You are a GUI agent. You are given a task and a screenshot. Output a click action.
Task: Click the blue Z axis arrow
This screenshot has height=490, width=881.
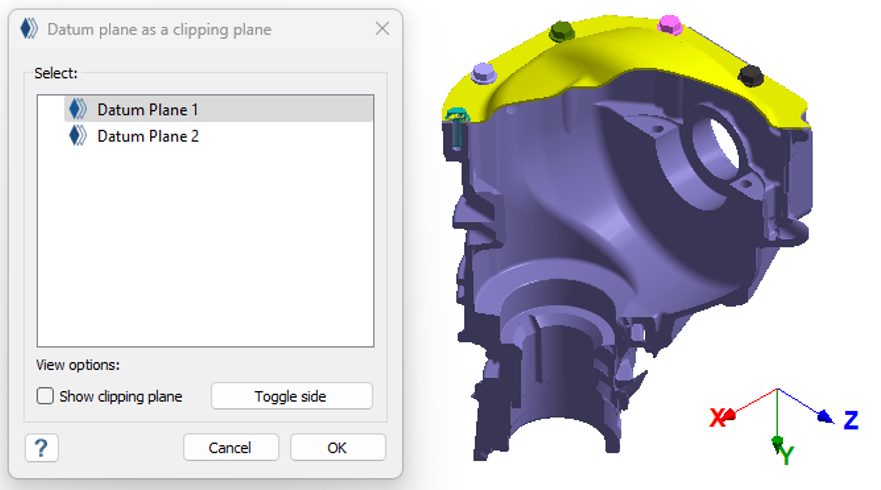(825, 417)
